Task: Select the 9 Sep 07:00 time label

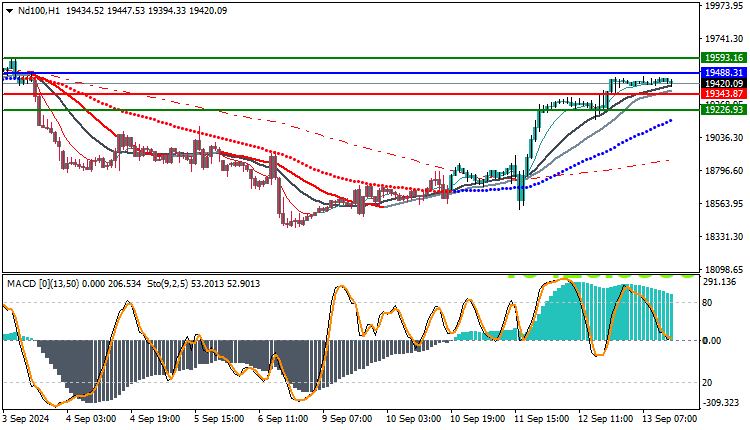Action: tap(347, 419)
